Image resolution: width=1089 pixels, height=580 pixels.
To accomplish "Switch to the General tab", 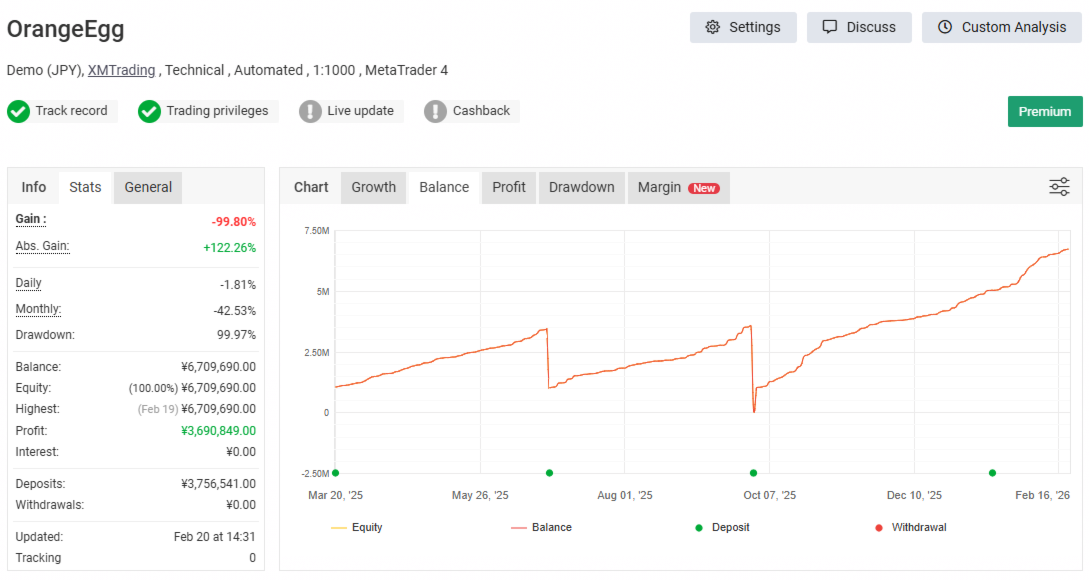I will tap(148, 188).
